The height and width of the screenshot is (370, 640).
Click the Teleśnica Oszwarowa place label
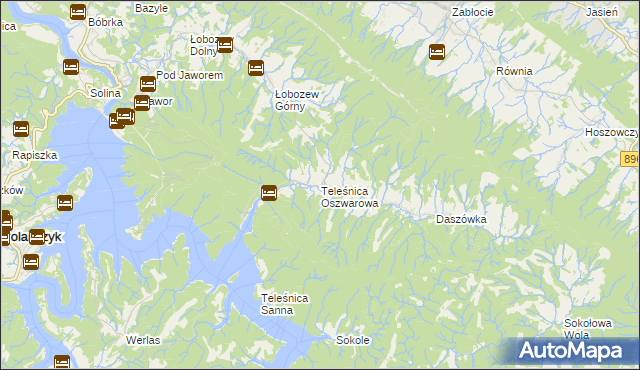(350, 197)
